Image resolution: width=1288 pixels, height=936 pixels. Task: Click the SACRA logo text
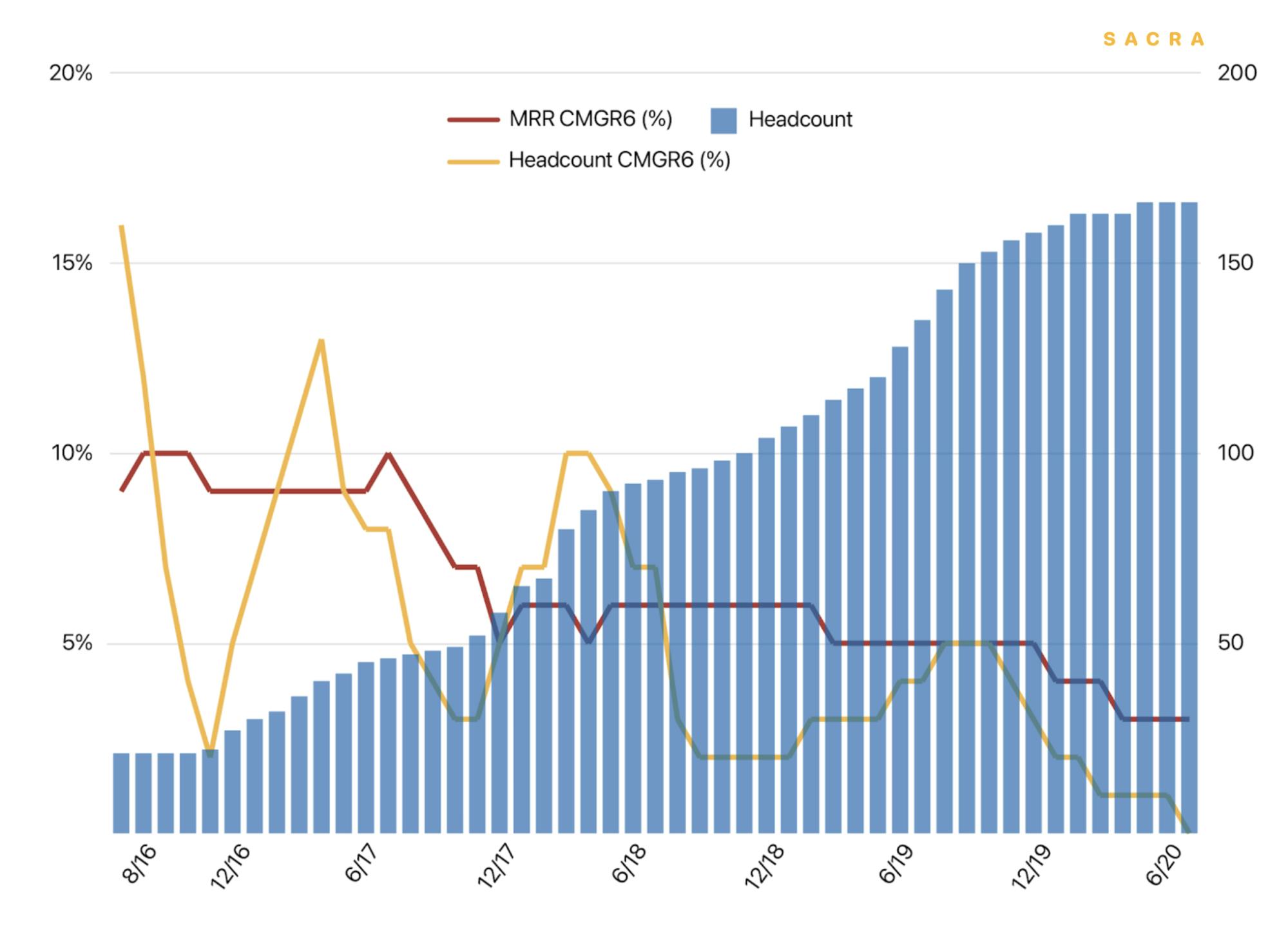pos(1153,39)
